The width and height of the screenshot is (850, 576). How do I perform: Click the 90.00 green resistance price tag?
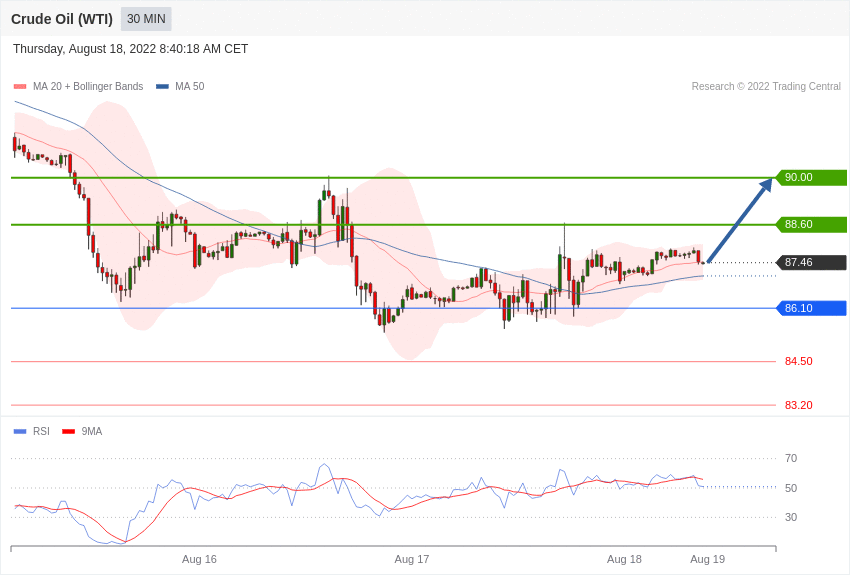(811, 177)
